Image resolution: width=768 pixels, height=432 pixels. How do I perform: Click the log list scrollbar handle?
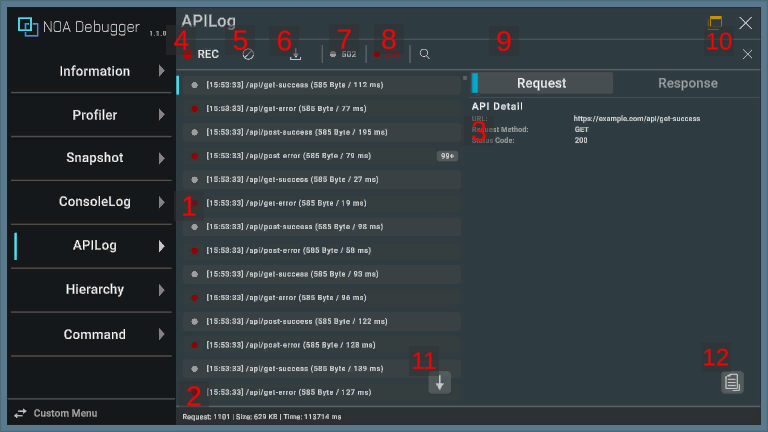pyautogui.click(x=465, y=78)
